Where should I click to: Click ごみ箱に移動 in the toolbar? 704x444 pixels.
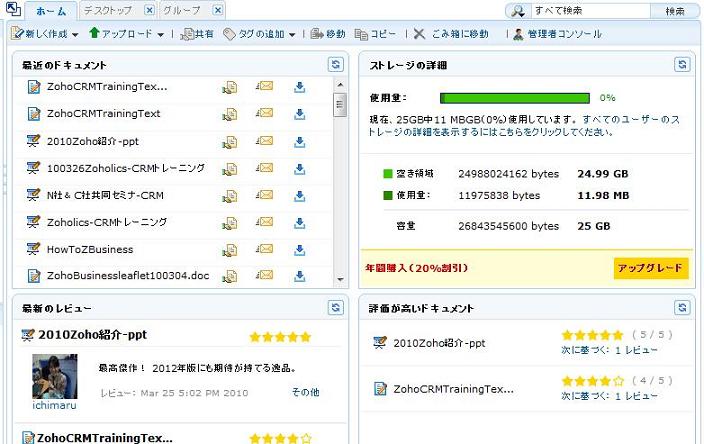coord(451,34)
